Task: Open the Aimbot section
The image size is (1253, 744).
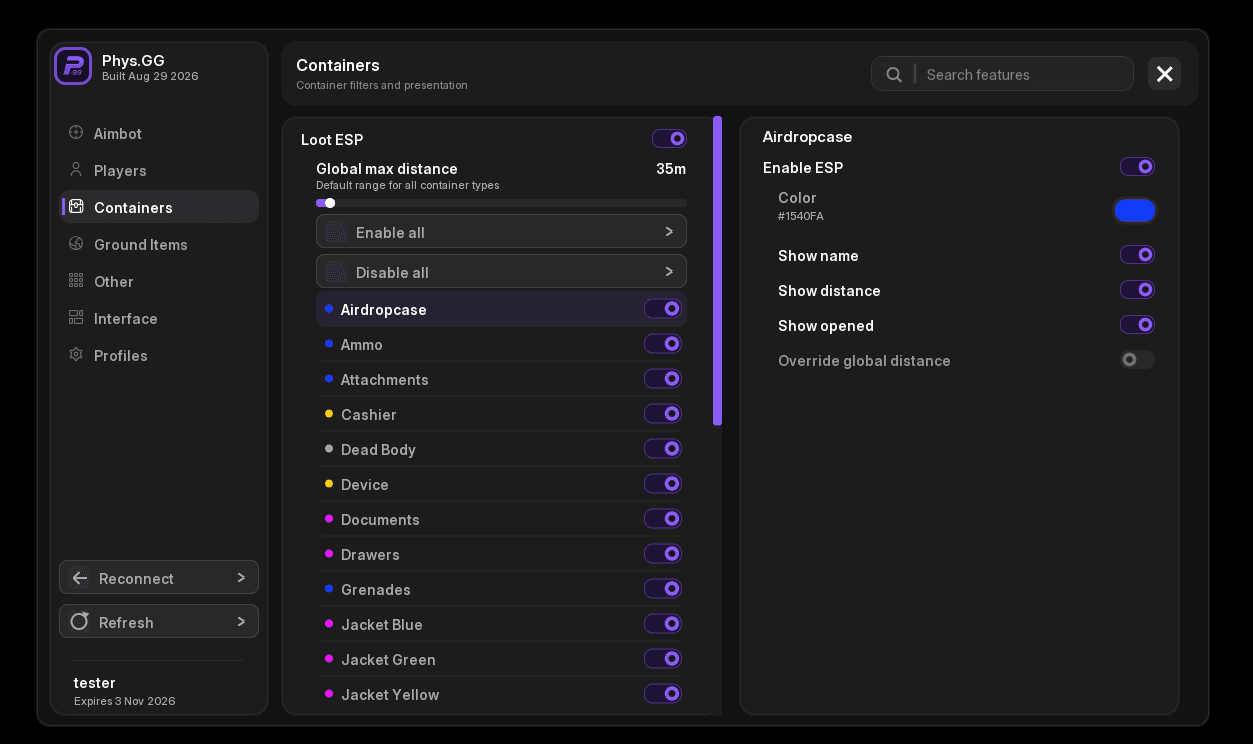Action: pyautogui.click(x=160, y=133)
